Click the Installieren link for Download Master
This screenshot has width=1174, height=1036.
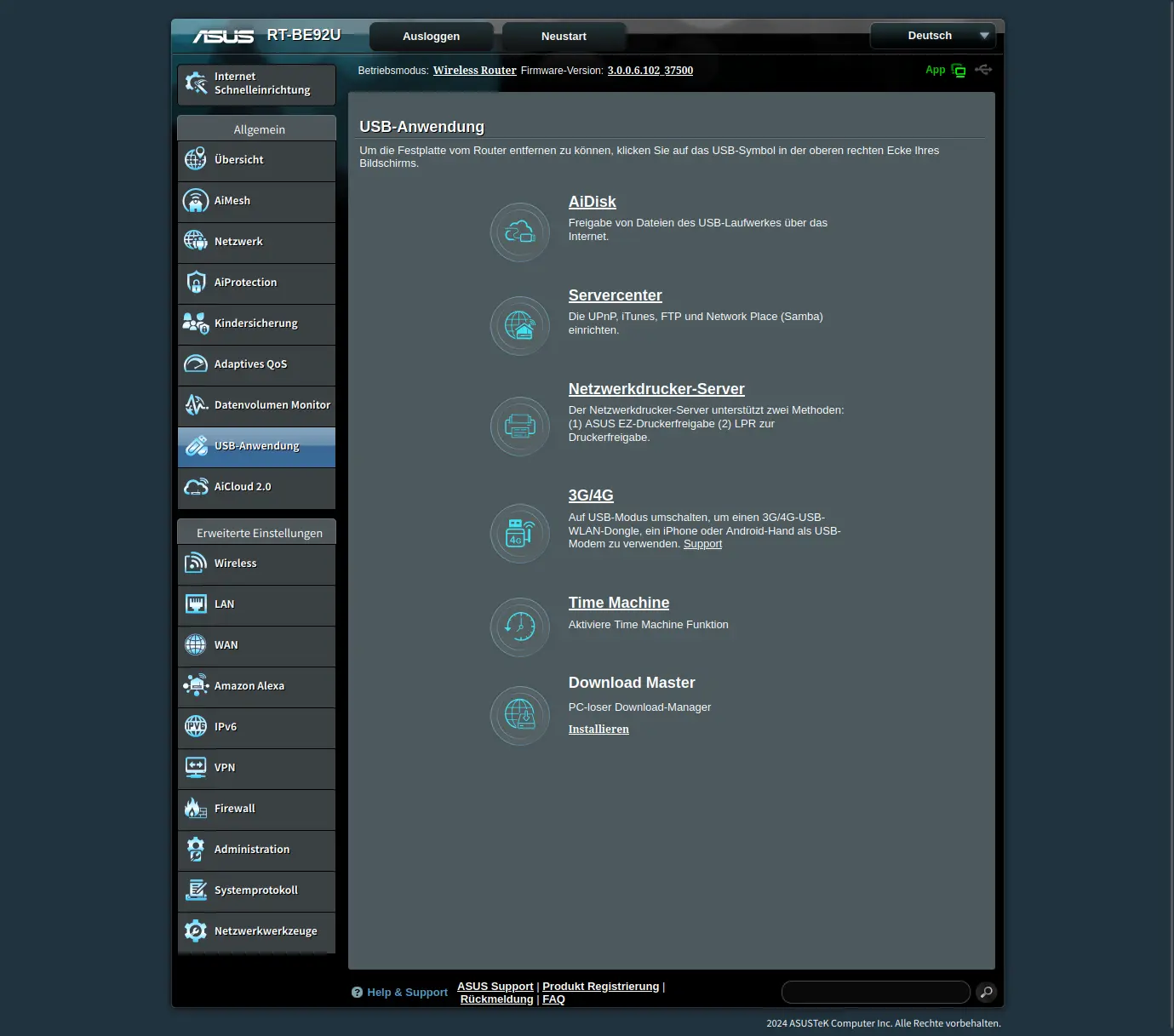pyautogui.click(x=598, y=730)
